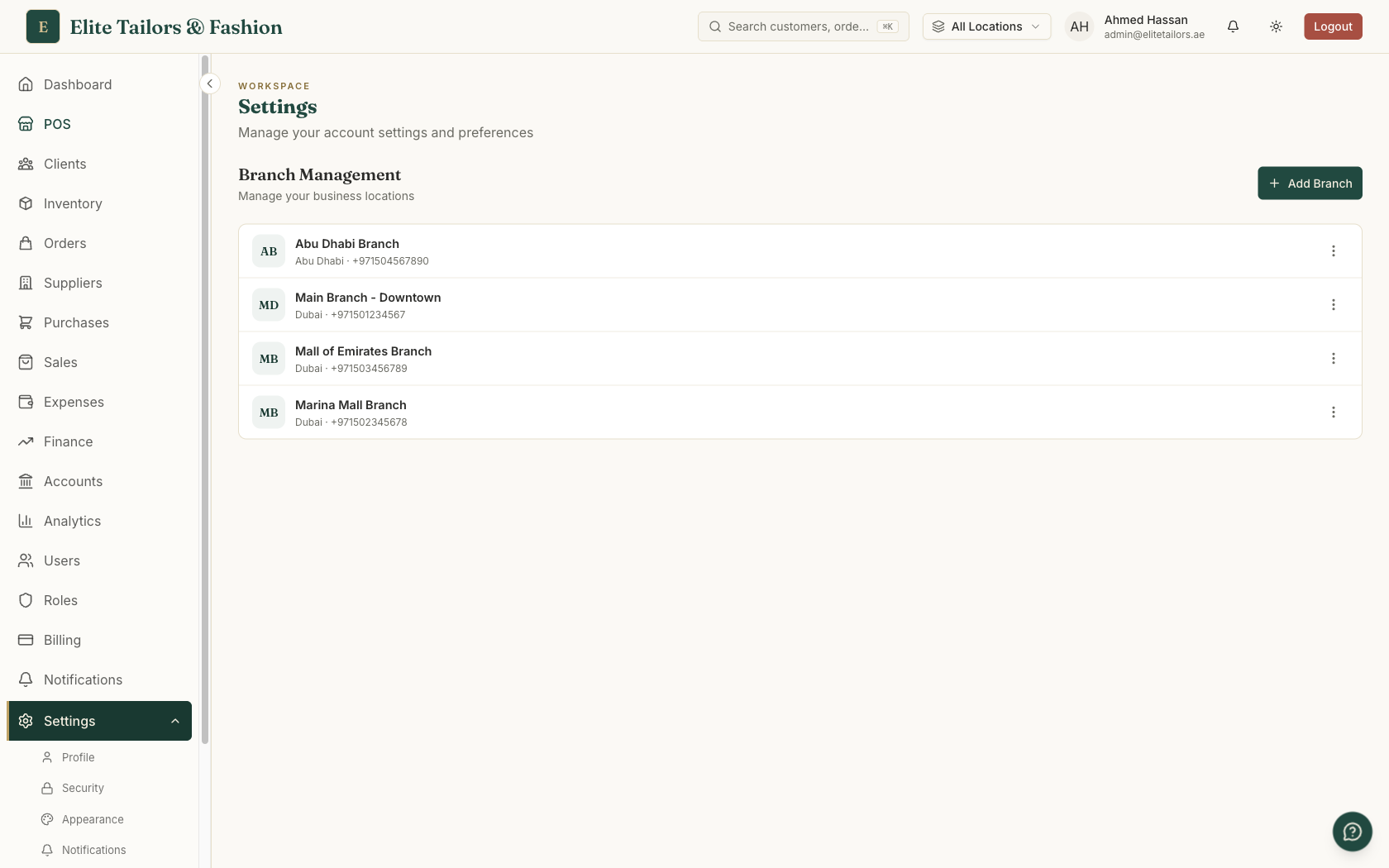Screen dimensions: 1389x868
Task: Open the Finance menu item
Action: point(99,441)
